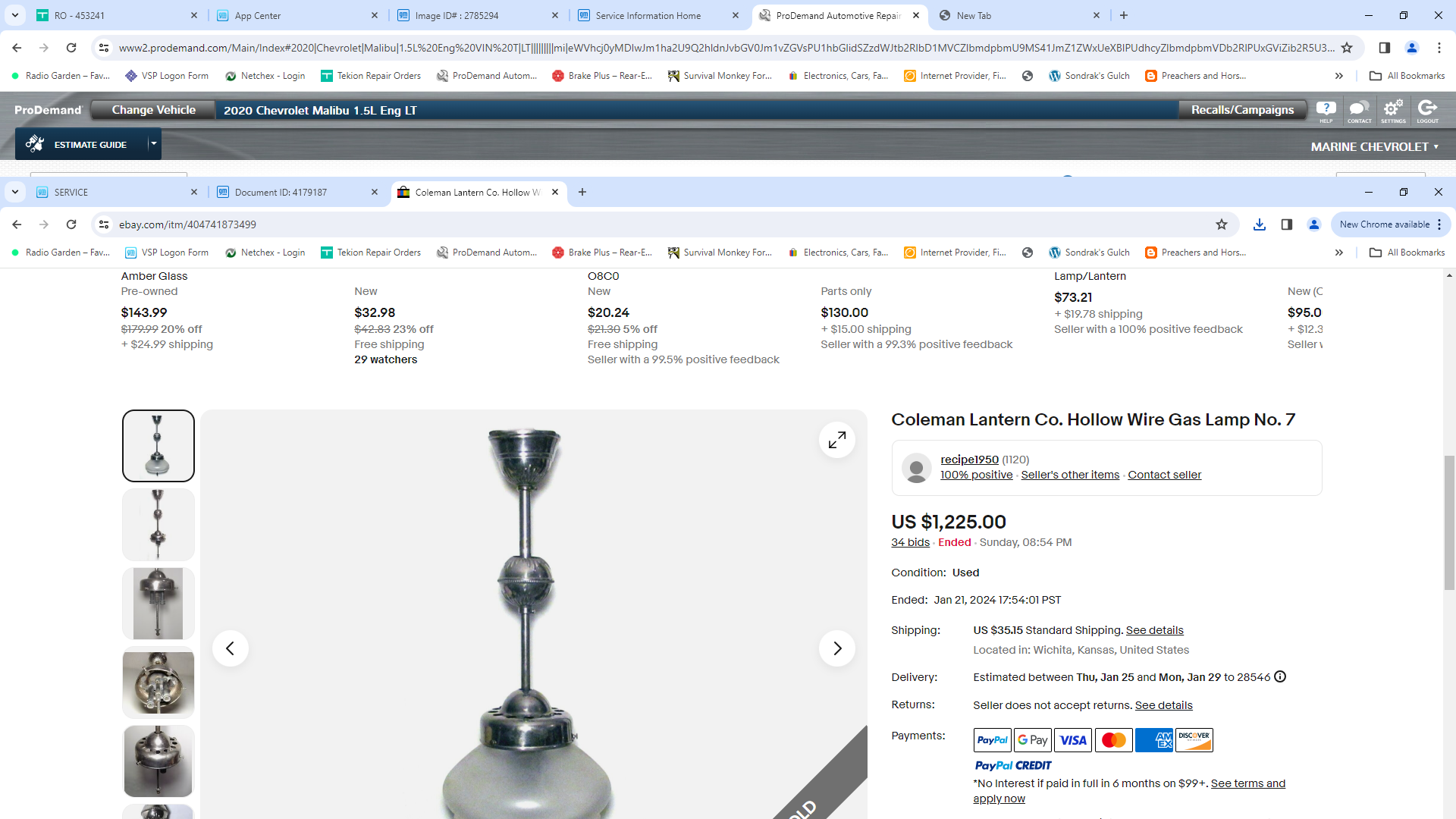Expand the Estimate Guide dropdown arrow
This screenshot has height=819, width=1456.
coord(153,143)
